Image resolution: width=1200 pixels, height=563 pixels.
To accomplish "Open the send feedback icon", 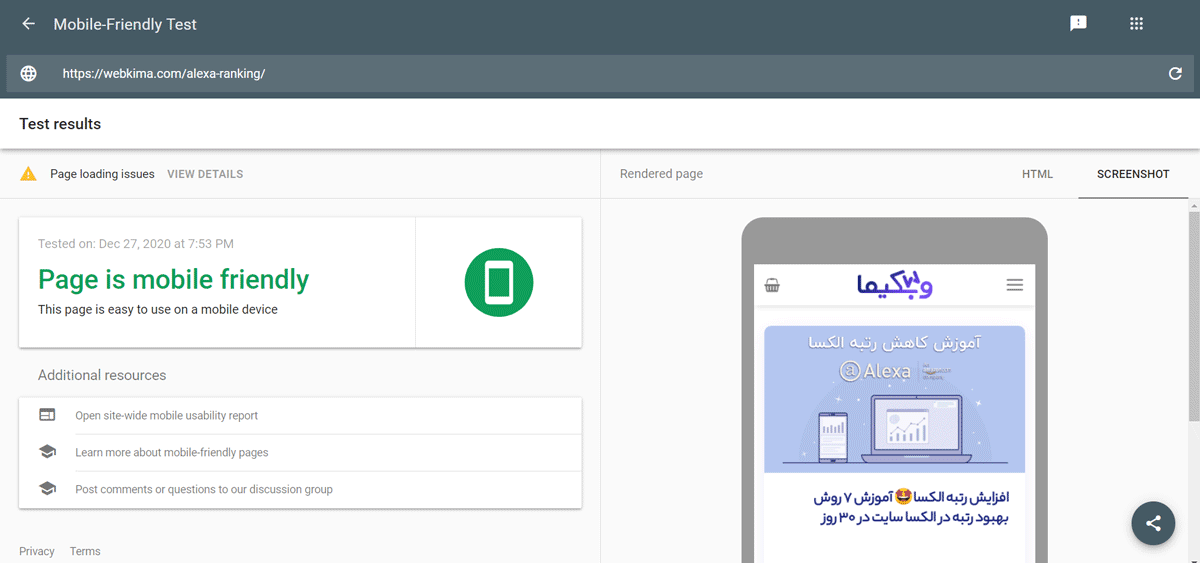I will coord(1078,24).
